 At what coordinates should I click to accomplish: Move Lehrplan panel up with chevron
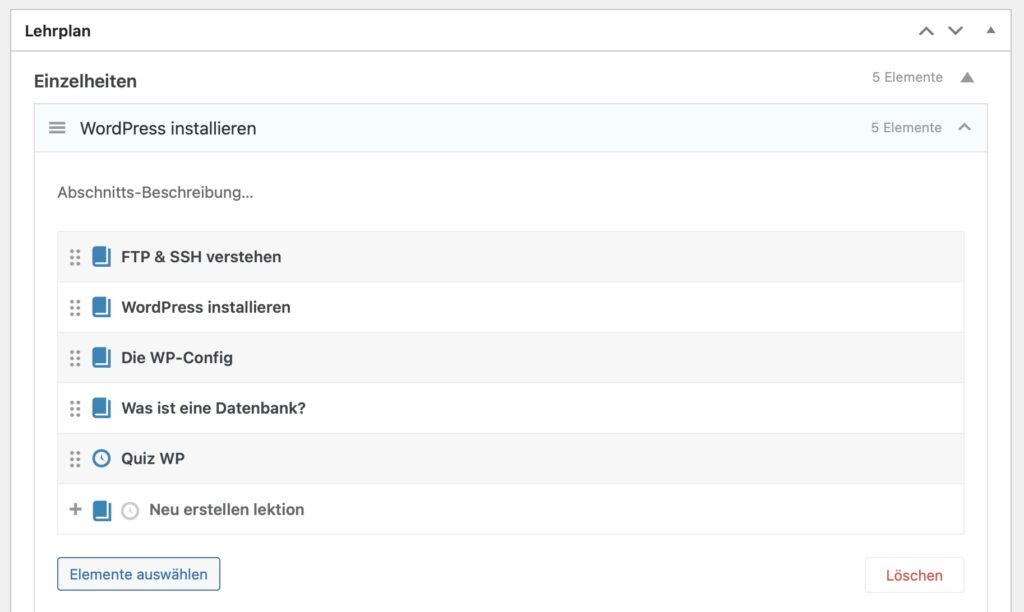pyautogui.click(x=926, y=31)
